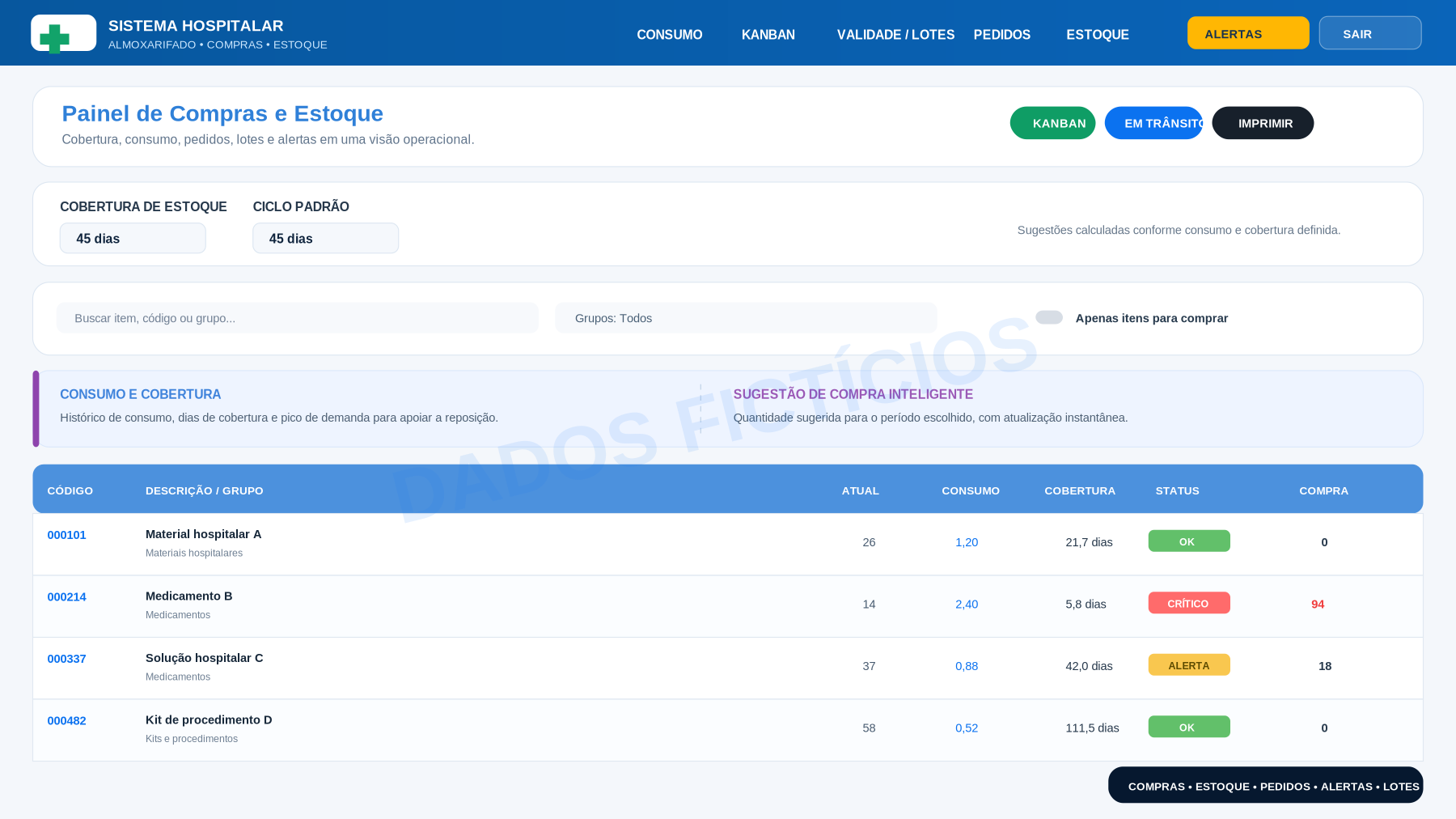1456x819 pixels.
Task: Open item code 000337 link
Action: (66, 659)
